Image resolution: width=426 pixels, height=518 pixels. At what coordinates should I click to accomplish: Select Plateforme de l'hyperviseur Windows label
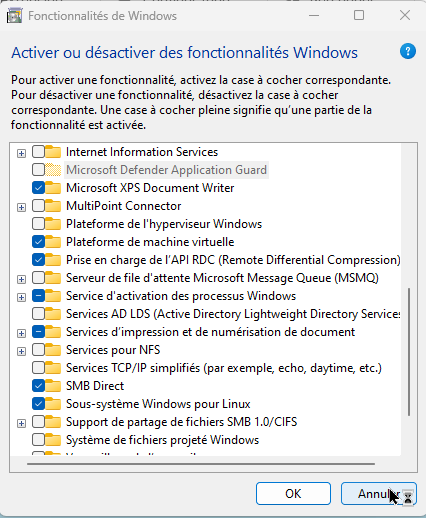tap(164, 224)
